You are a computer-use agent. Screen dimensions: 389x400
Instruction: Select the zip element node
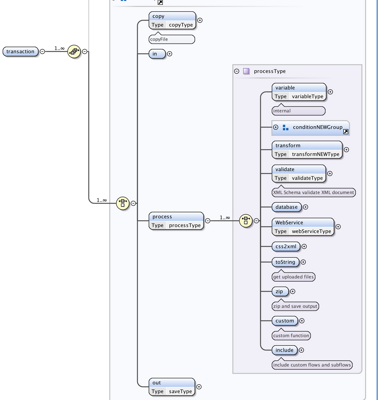(280, 292)
